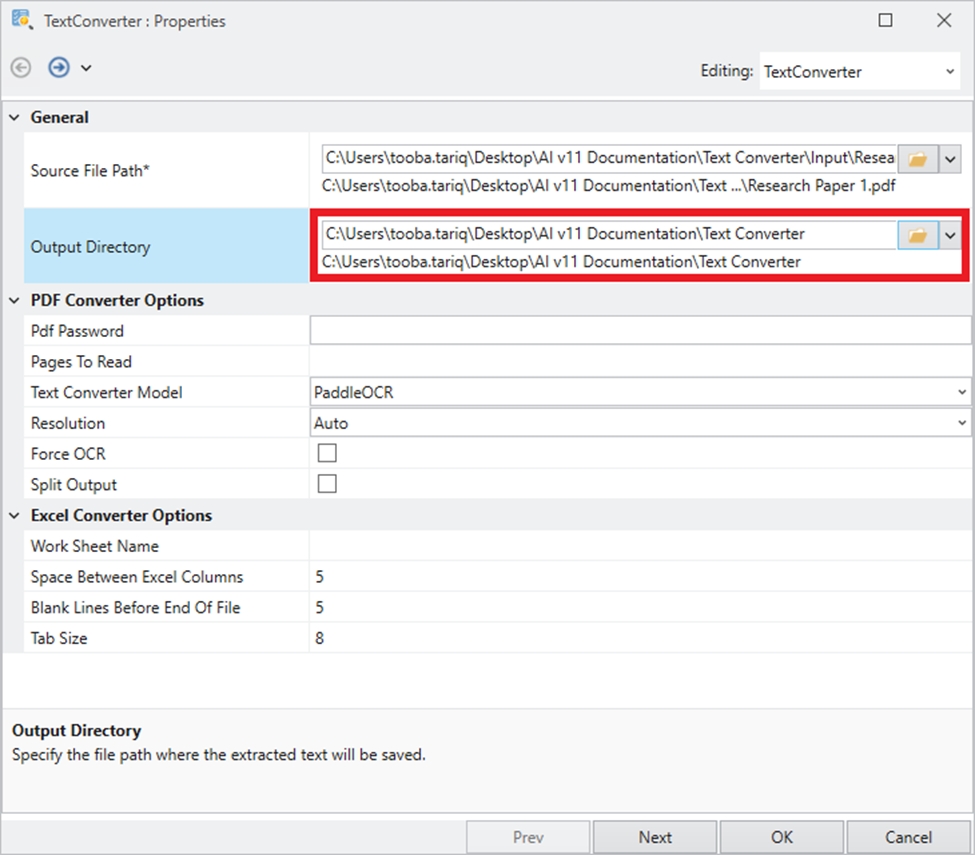Open the Editing TextConverter dropdown
This screenshot has width=975, height=855.
[949, 72]
